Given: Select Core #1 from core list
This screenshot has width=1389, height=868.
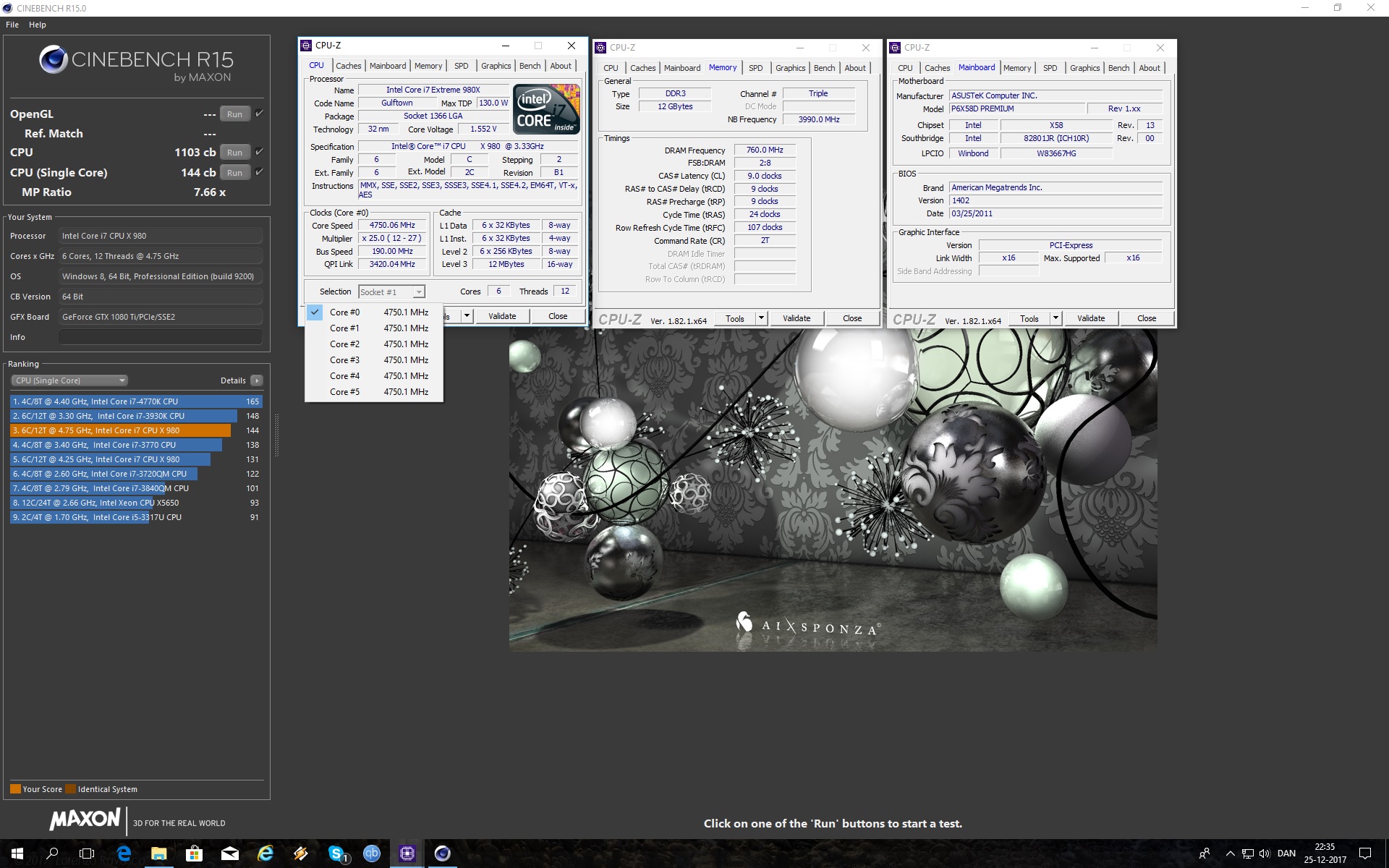Looking at the screenshot, I should tap(374, 328).
